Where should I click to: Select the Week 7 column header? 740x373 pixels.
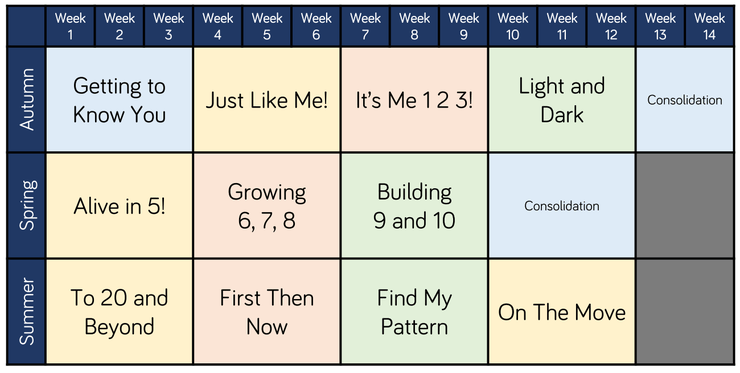365,26
